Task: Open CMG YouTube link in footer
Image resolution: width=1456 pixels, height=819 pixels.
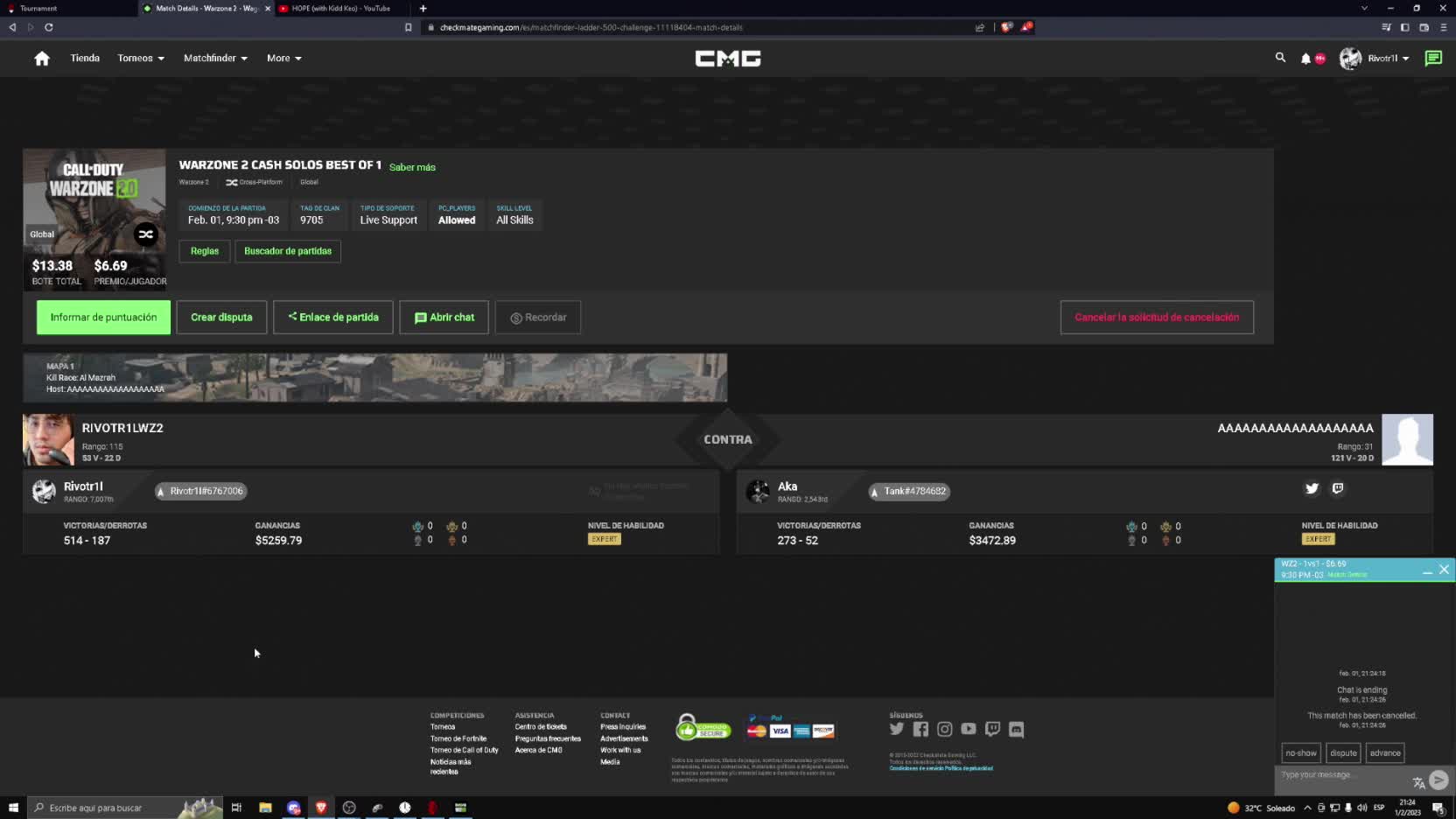Action: [x=969, y=729]
